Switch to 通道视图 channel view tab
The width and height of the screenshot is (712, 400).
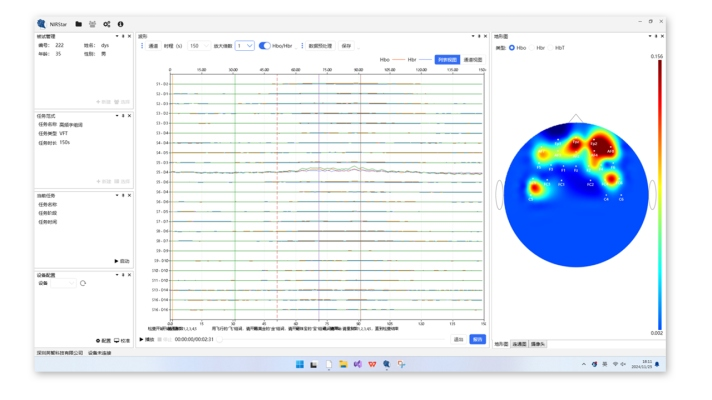(473, 60)
